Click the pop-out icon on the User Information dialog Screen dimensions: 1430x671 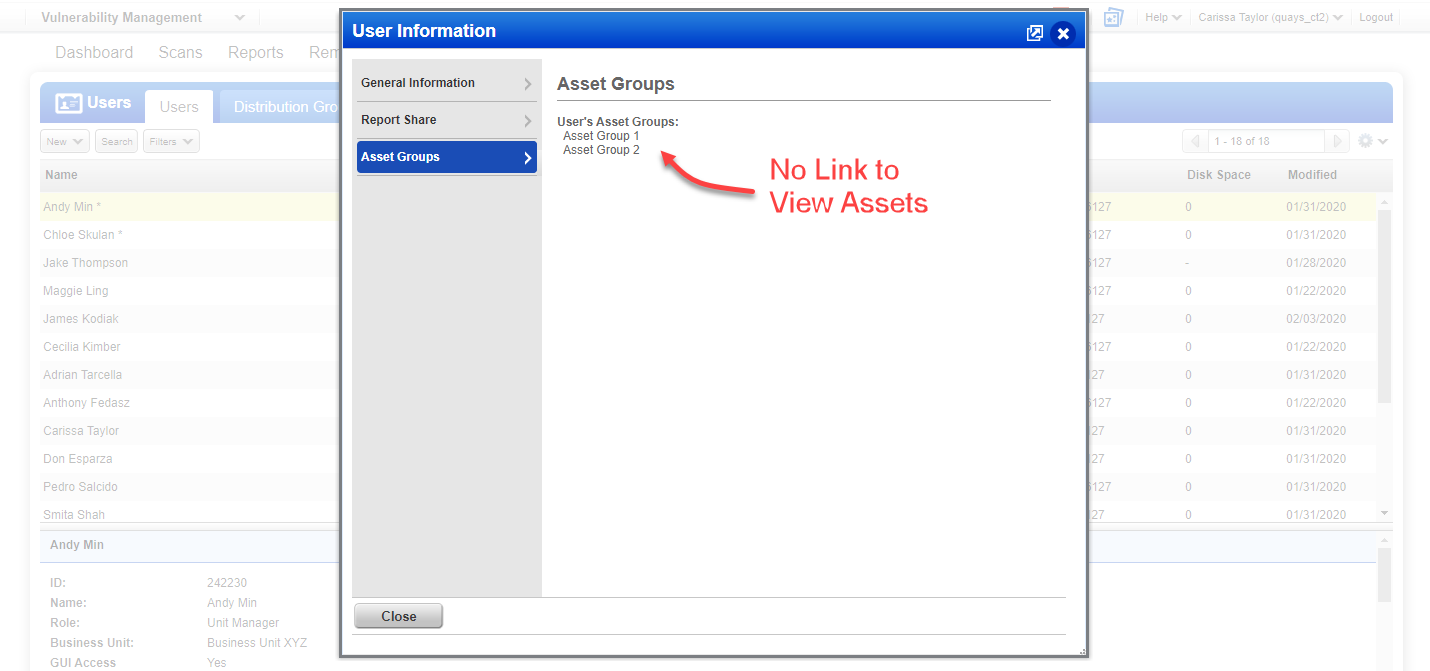click(1035, 32)
